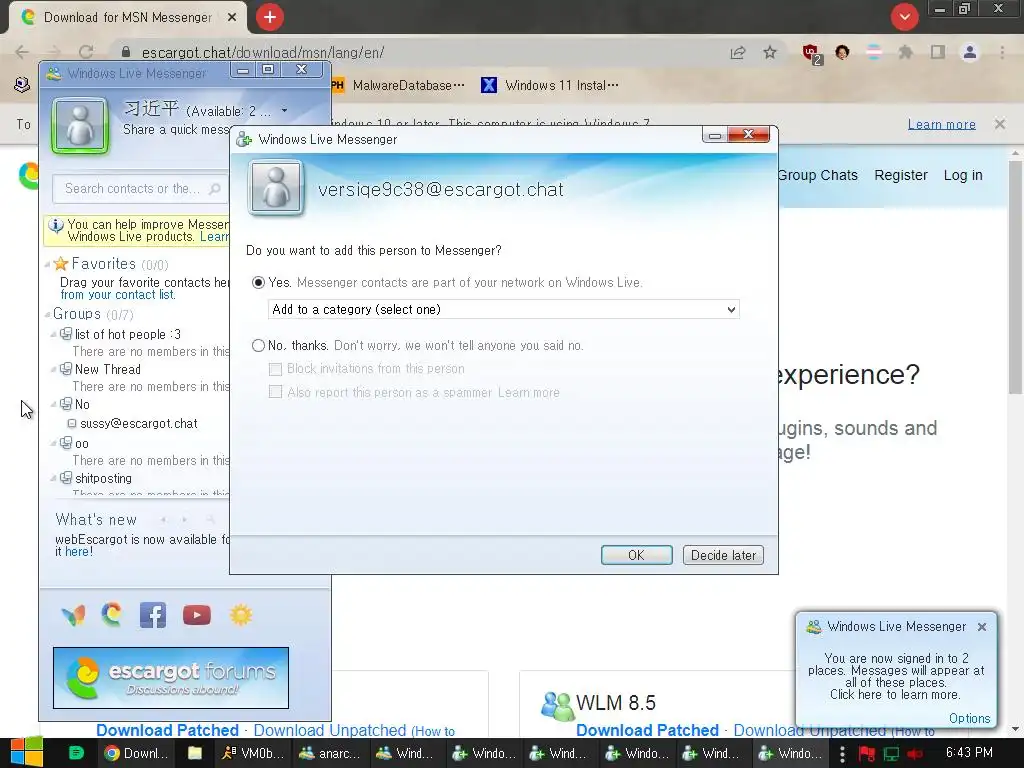Click the muted volume tray icon
The image size is (1024, 768).
[914, 754]
